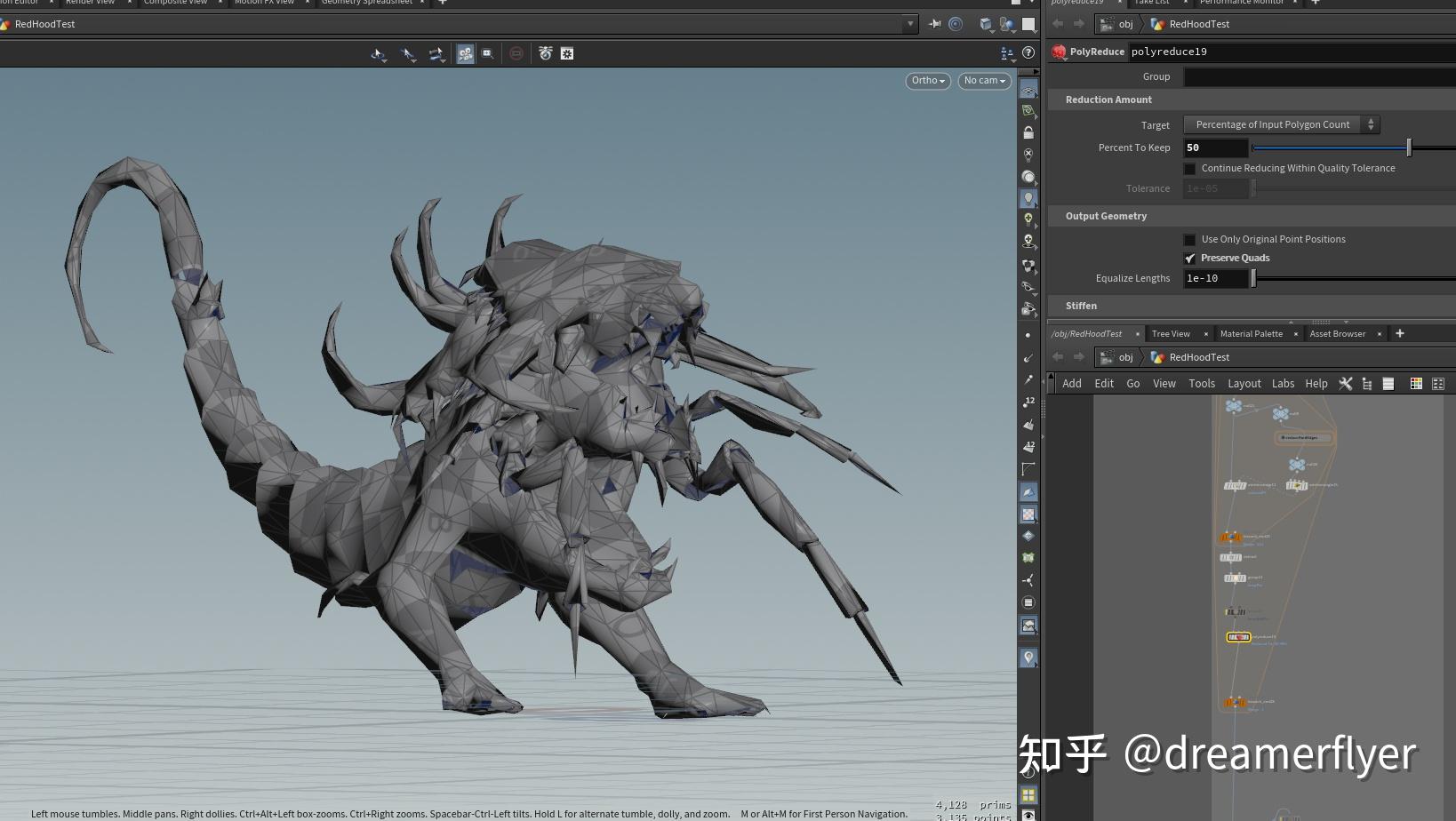Viewport: 1456px width, 821px height.
Task: Switch to the Tree View tab
Action: (x=1170, y=333)
